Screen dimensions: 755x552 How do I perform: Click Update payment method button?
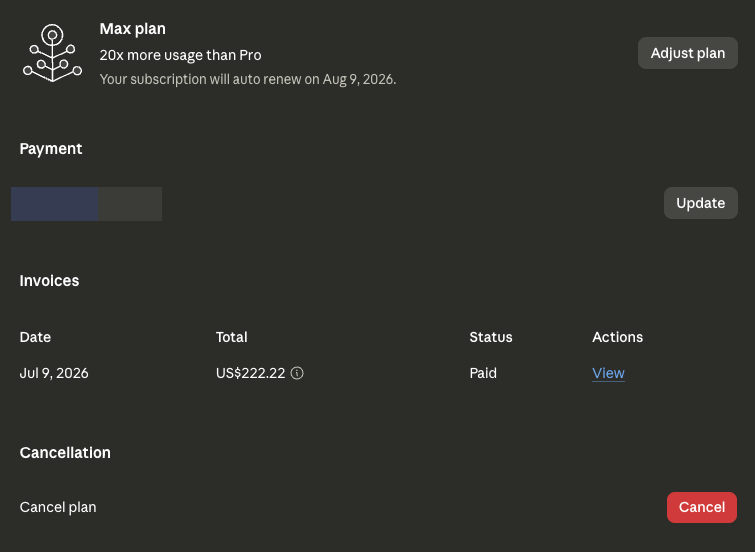(701, 203)
